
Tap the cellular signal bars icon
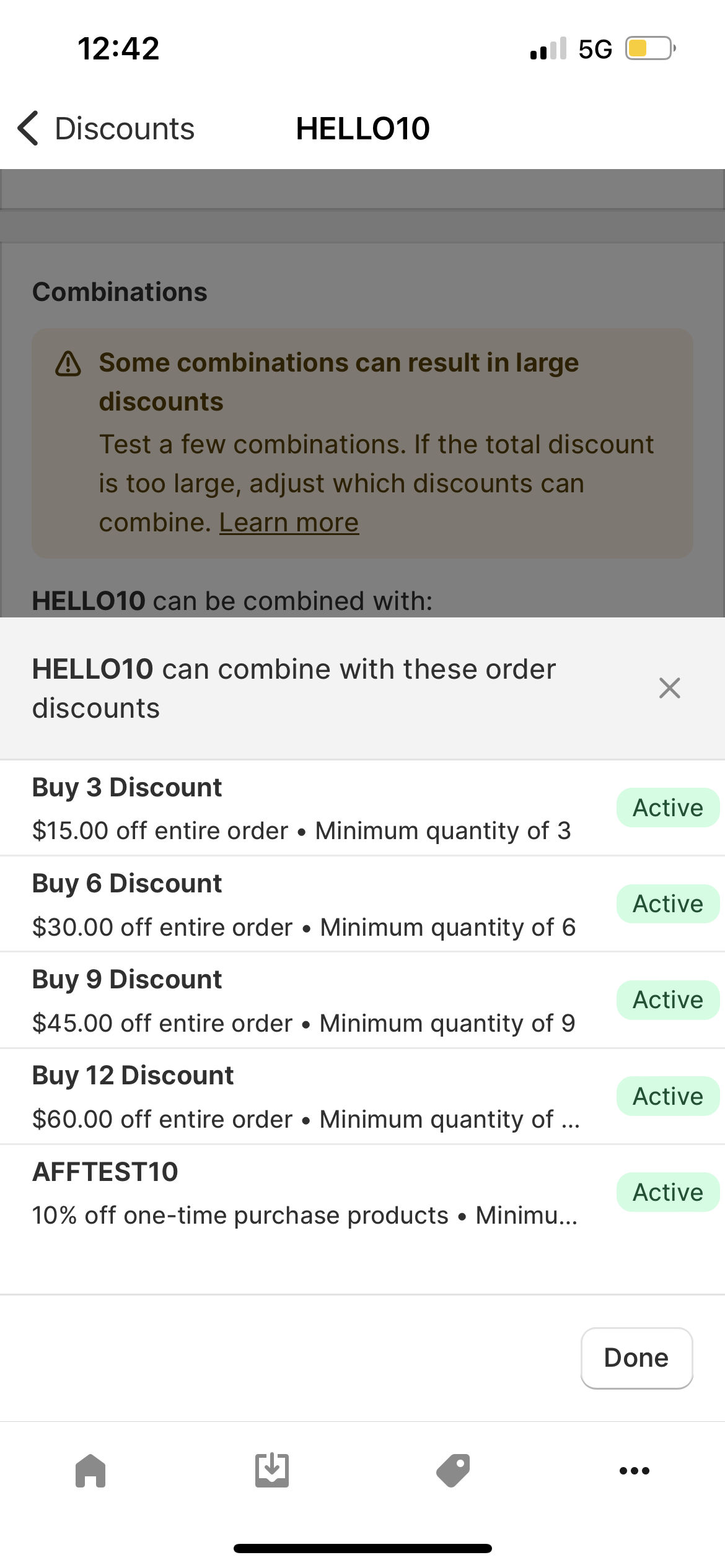[548, 48]
